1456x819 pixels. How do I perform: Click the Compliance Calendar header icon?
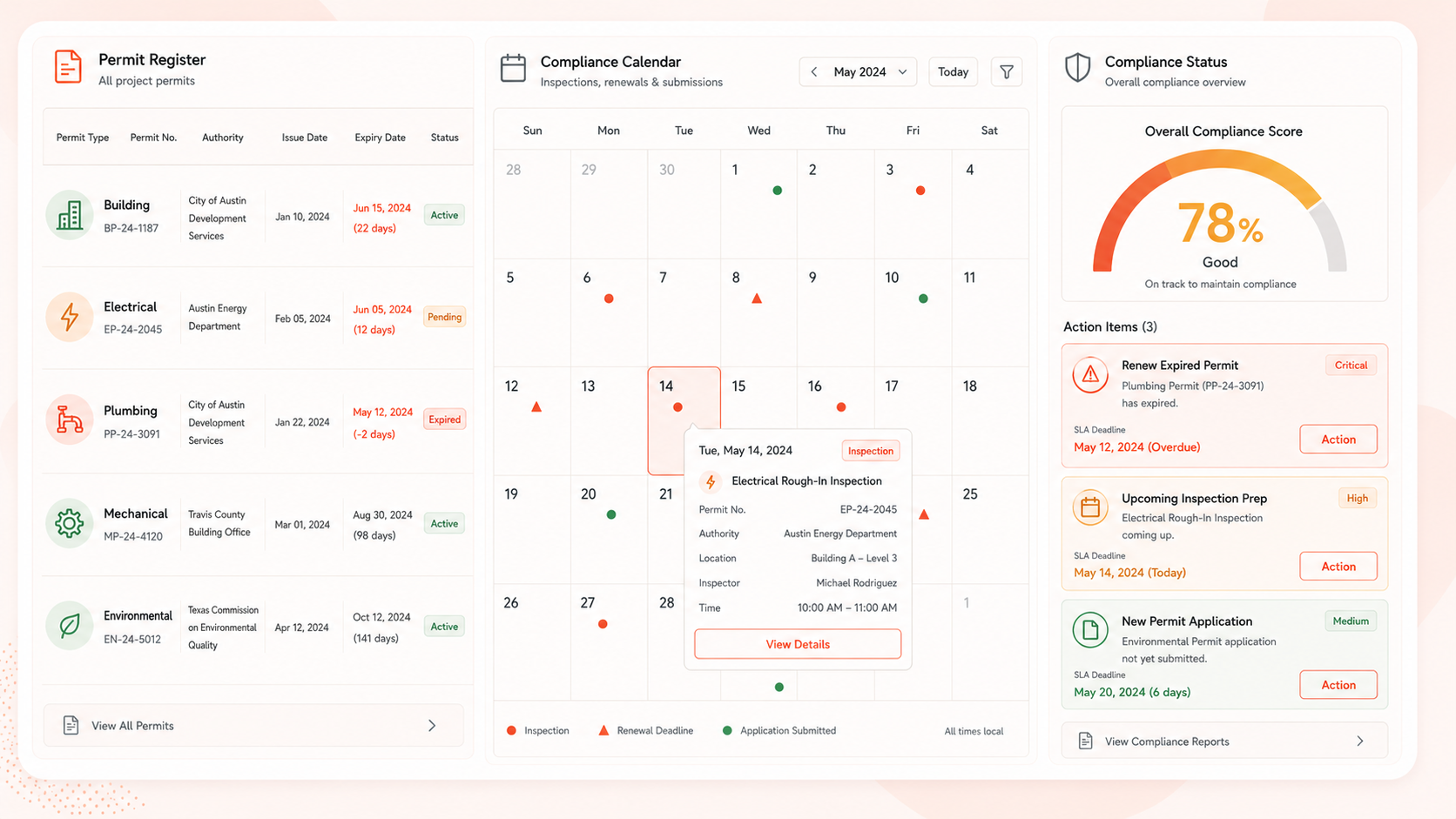(513, 68)
